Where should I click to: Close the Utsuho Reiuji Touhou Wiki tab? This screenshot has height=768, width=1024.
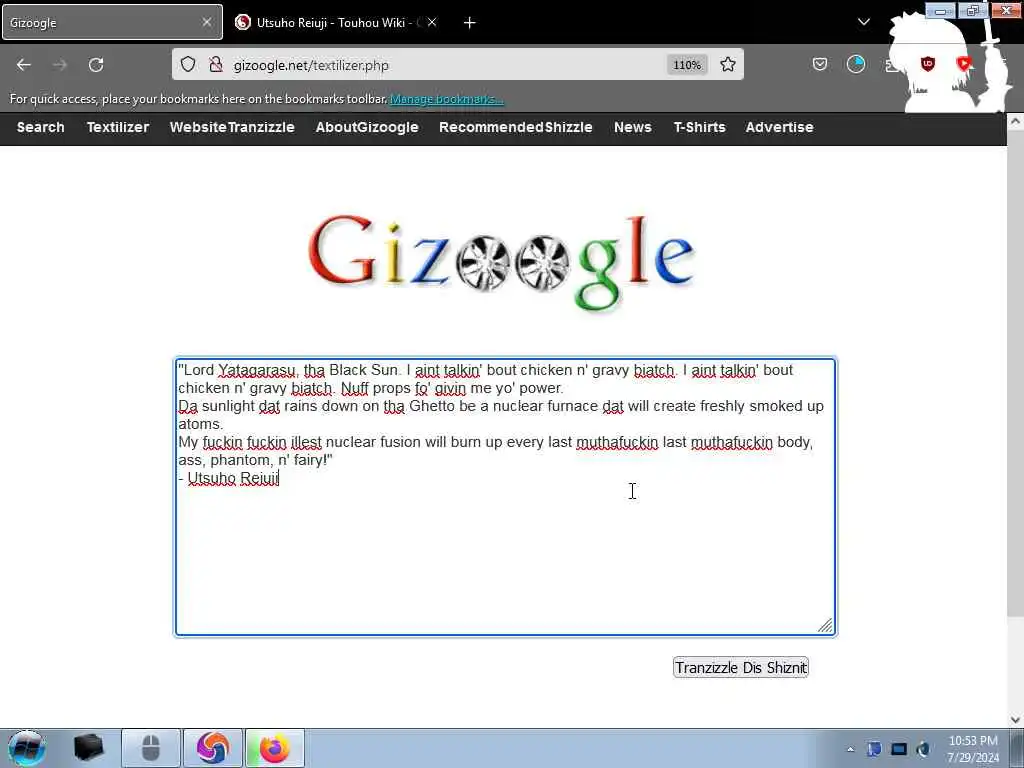coord(432,22)
